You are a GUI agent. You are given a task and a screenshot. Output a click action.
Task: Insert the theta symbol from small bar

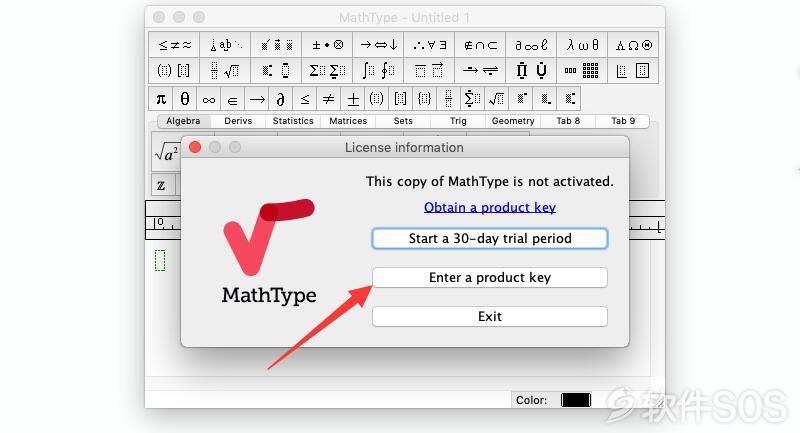185,99
